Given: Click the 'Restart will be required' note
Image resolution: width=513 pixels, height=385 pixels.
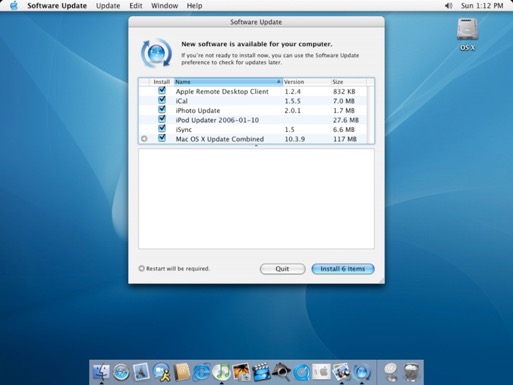Looking at the screenshot, I should 178,269.
